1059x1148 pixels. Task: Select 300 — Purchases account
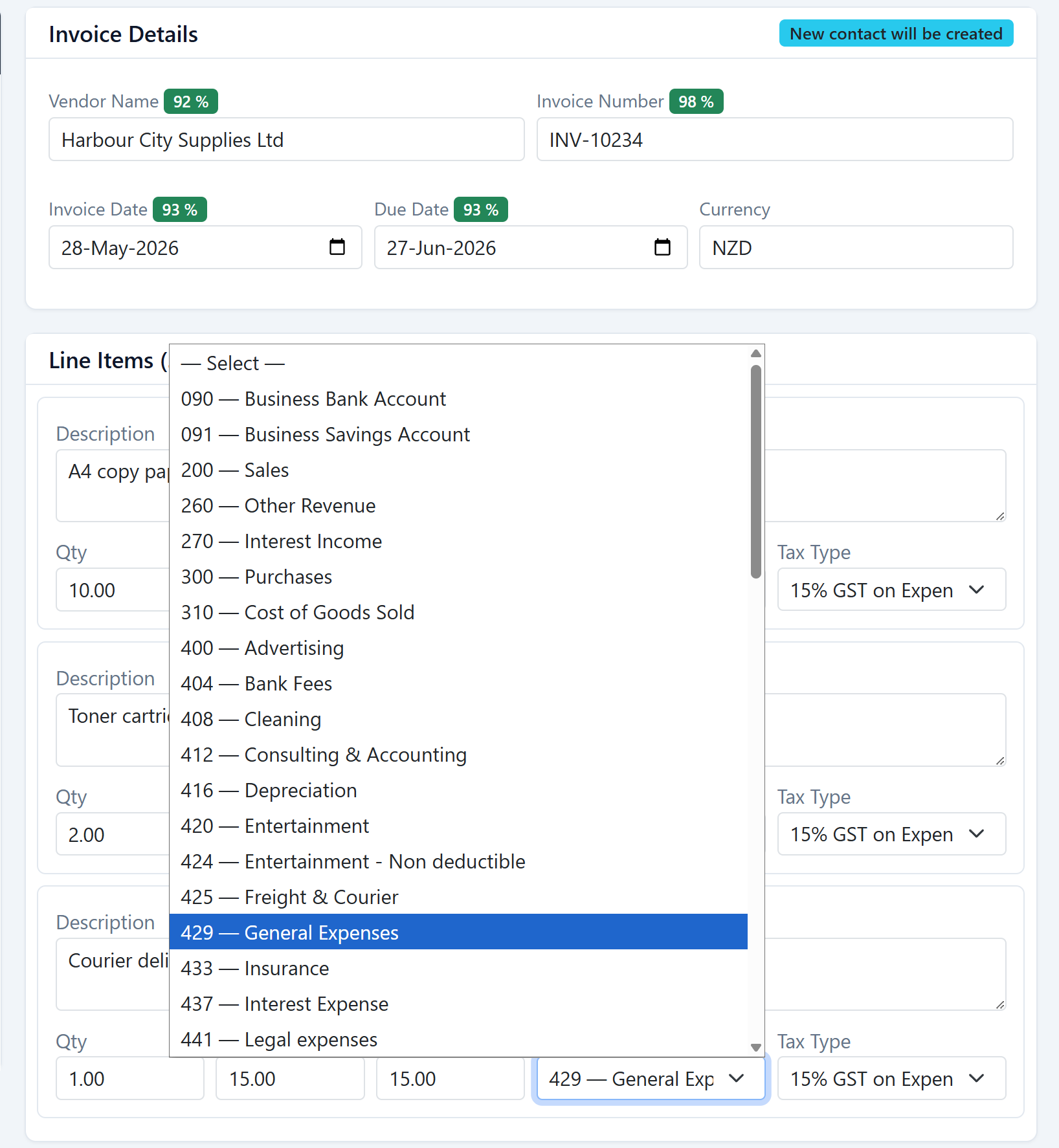[x=458, y=577]
